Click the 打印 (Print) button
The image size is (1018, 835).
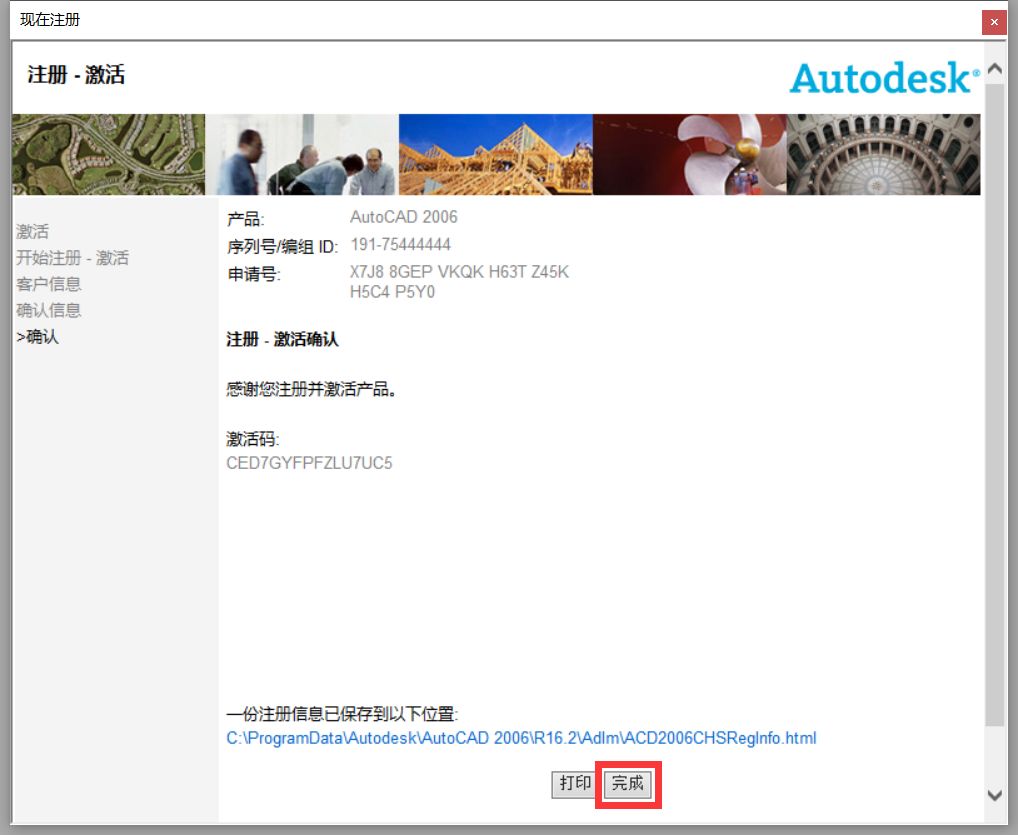pos(575,784)
